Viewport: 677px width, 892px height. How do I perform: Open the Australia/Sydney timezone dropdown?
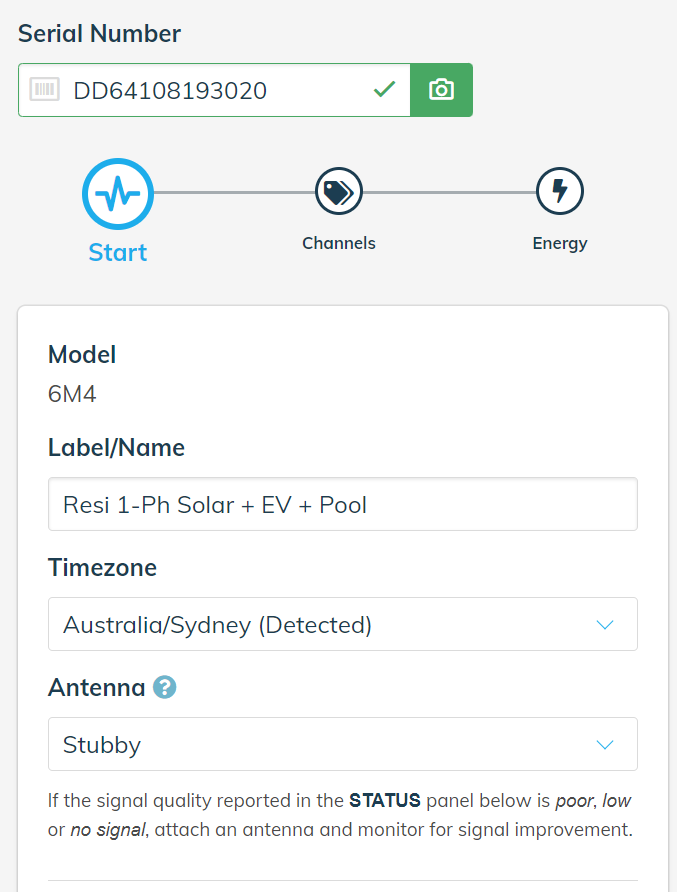coord(342,624)
